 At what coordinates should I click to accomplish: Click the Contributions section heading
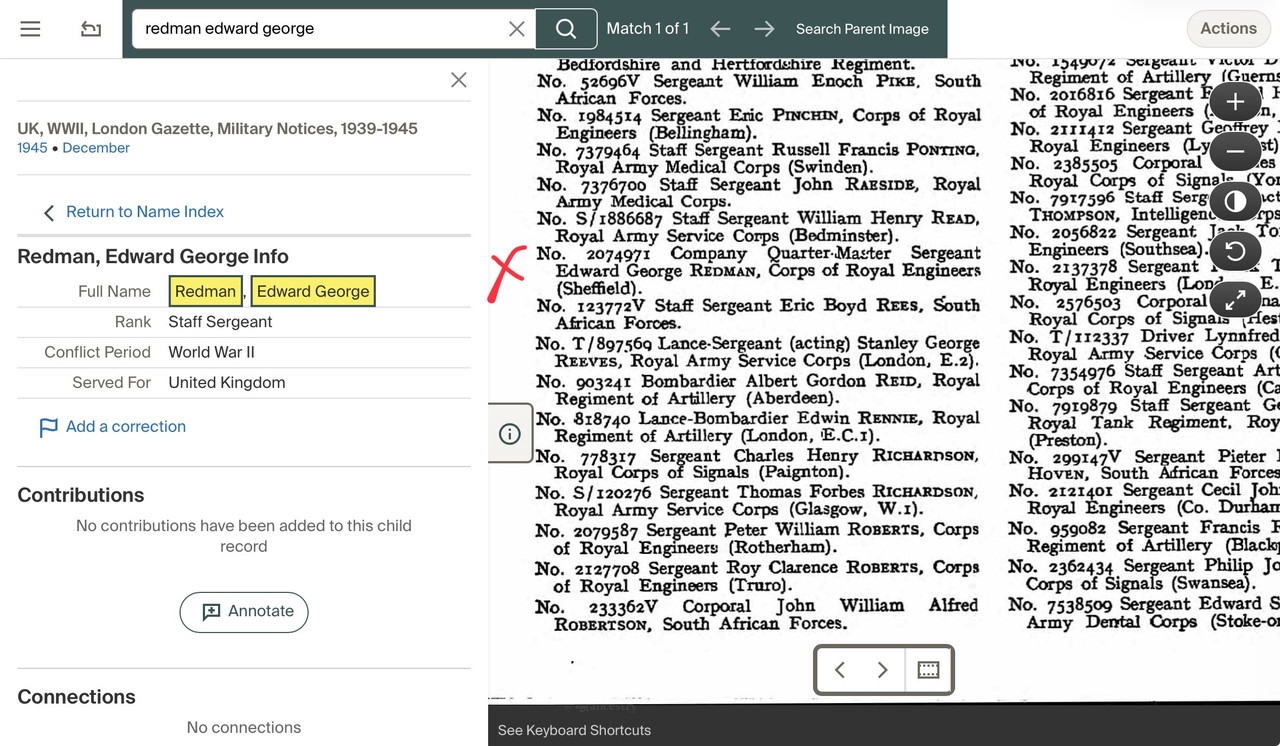click(x=81, y=495)
